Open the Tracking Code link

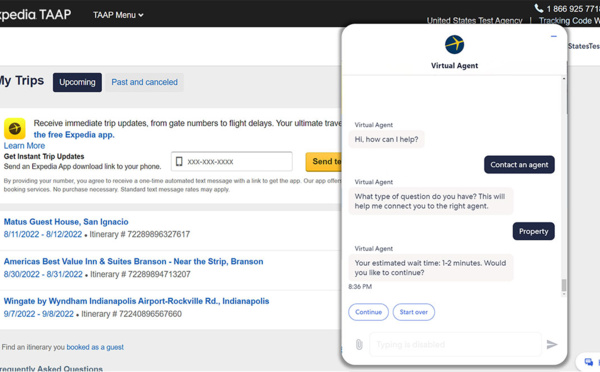click(569, 21)
